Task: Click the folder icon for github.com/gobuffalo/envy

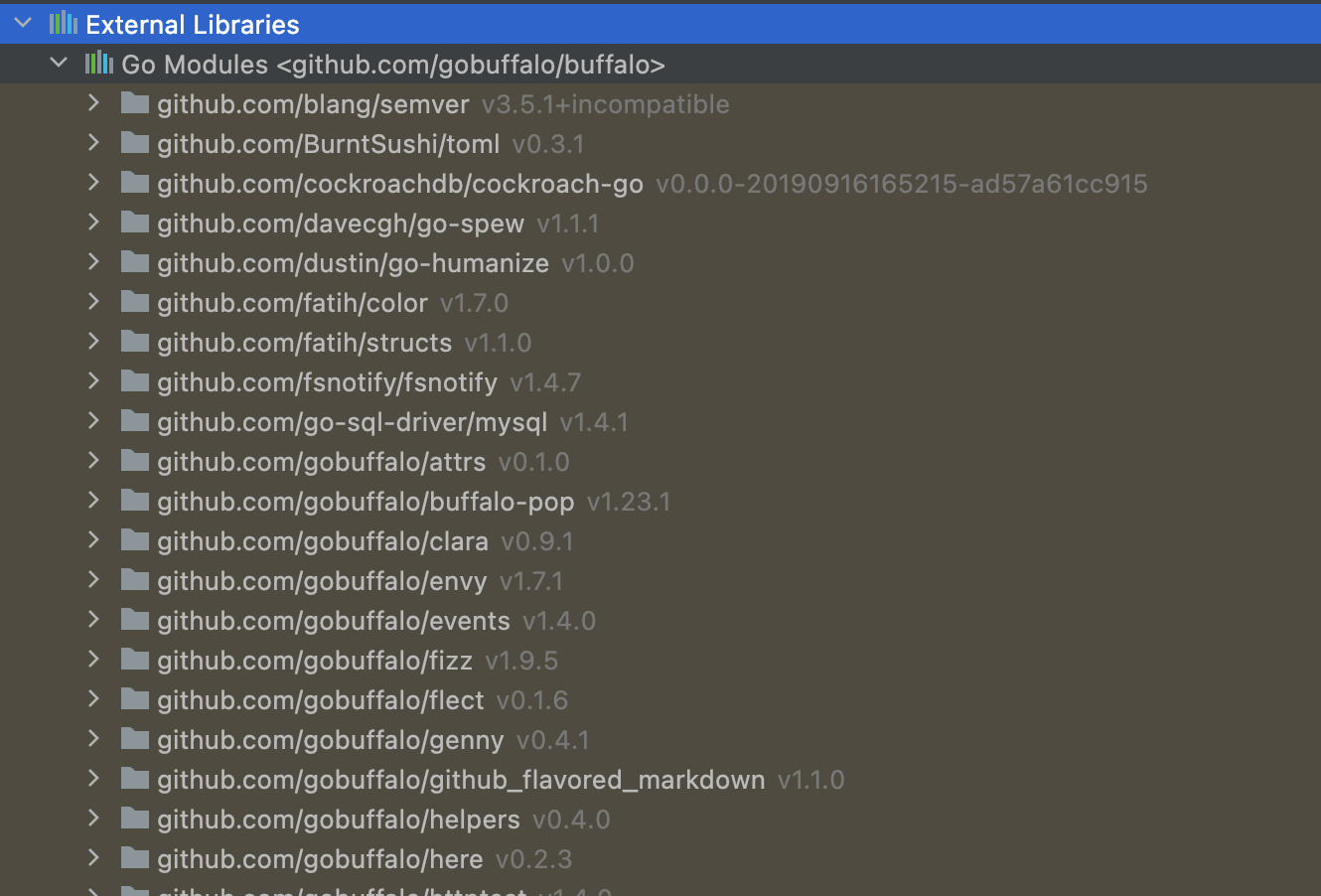Action: point(134,580)
